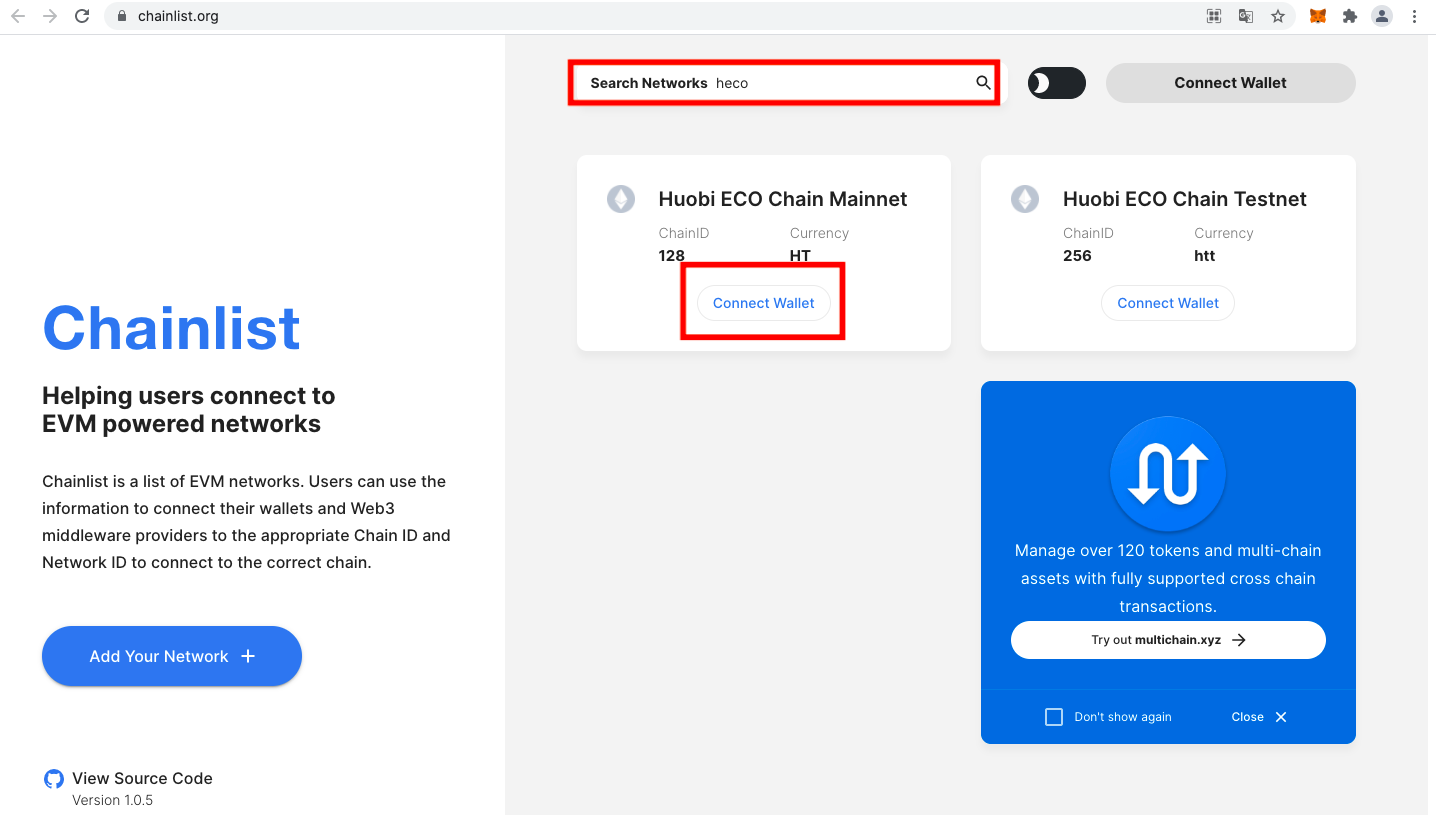
Task: Click the currency value htt
Action: coord(1205,256)
